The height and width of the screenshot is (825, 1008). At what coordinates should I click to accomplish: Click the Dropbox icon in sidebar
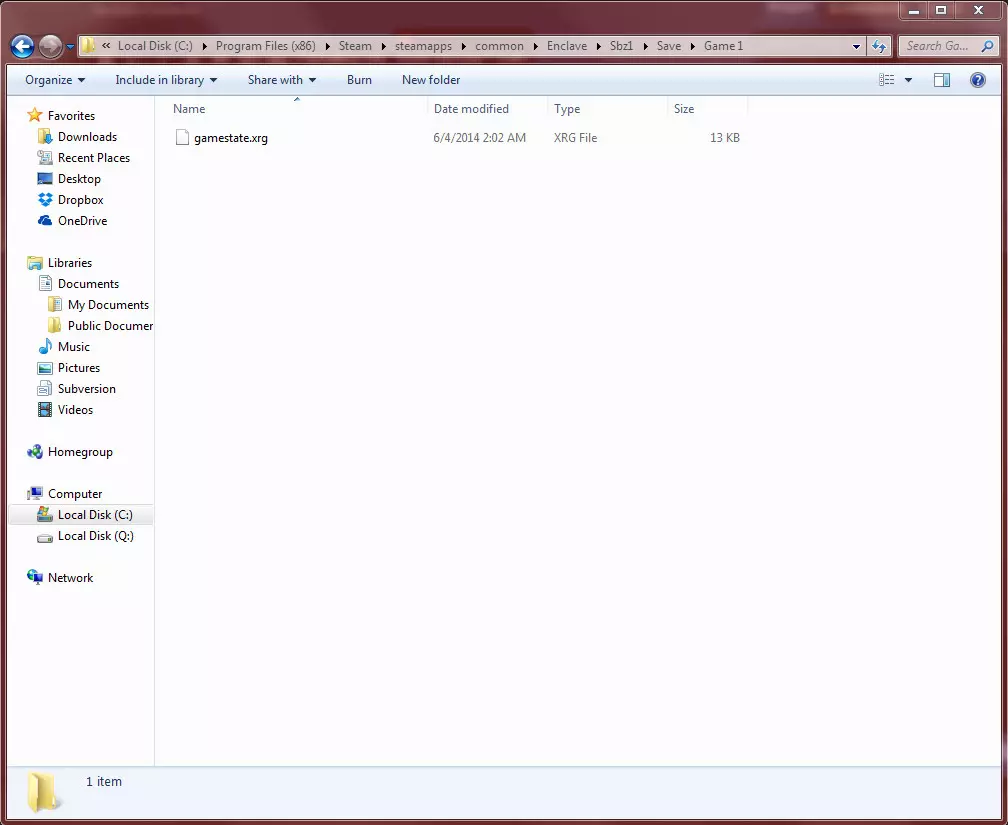[45, 199]
